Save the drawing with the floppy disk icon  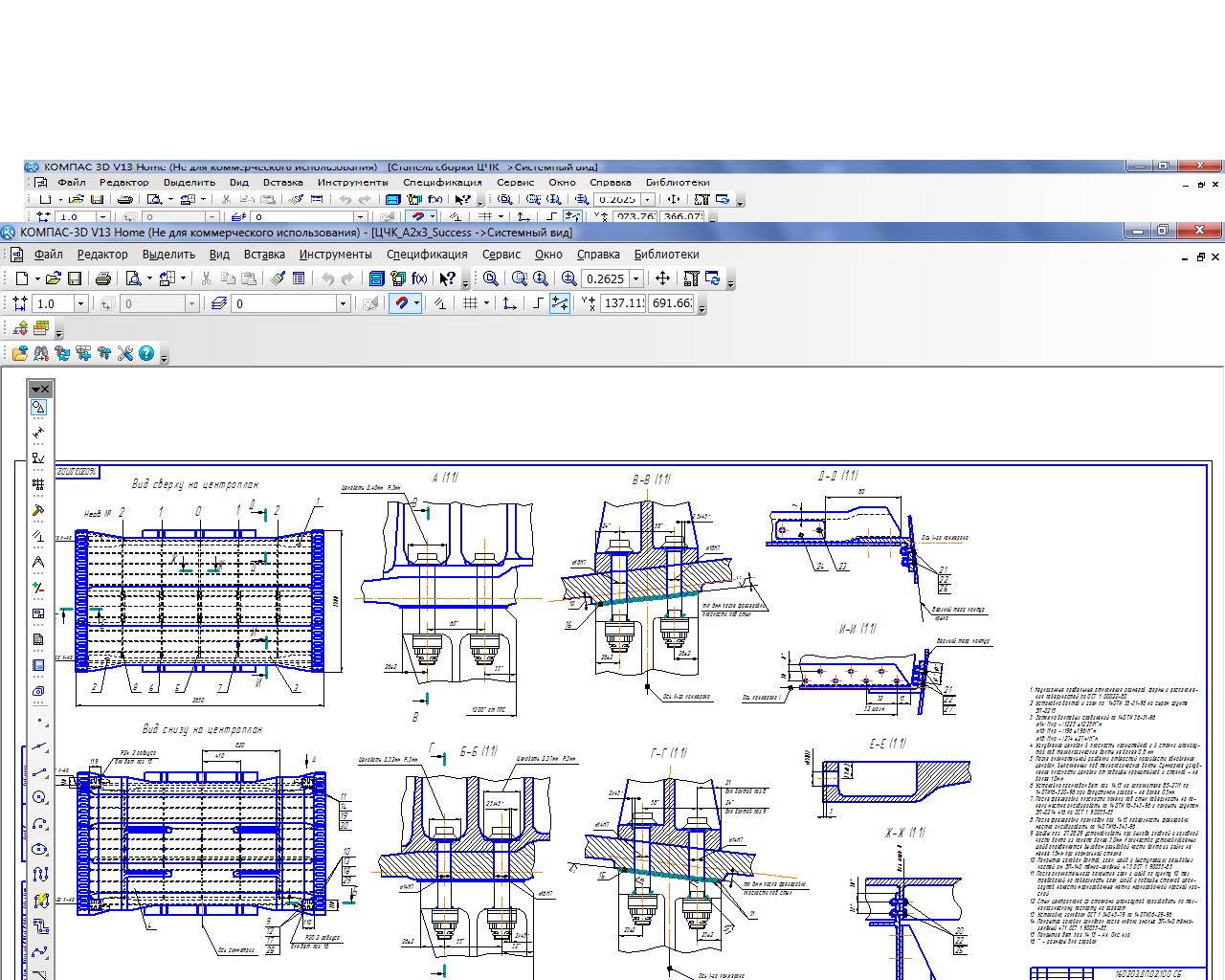[x=74, y=278]
